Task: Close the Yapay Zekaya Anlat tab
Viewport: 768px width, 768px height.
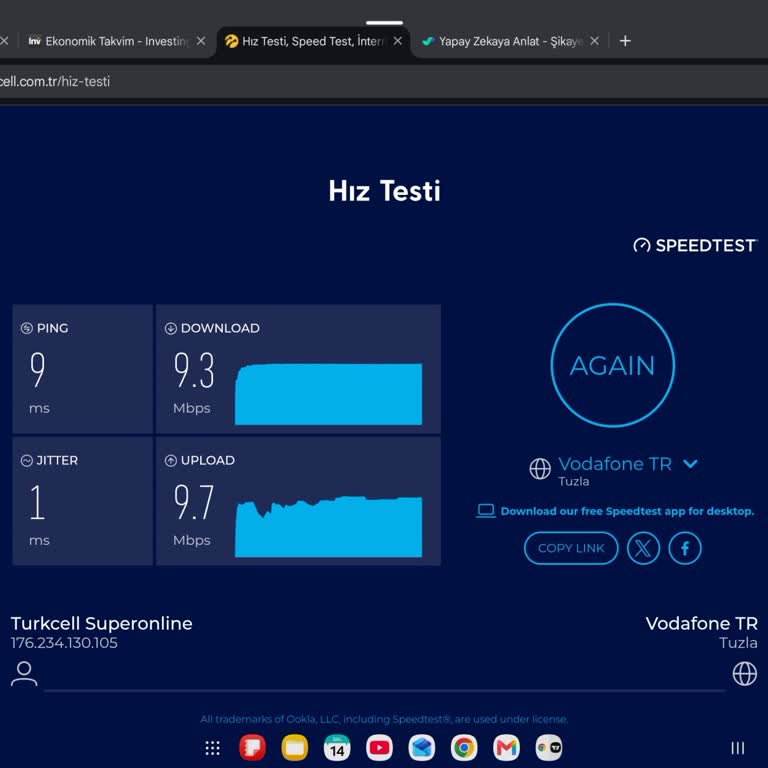Action: click(x=594, y=41)
